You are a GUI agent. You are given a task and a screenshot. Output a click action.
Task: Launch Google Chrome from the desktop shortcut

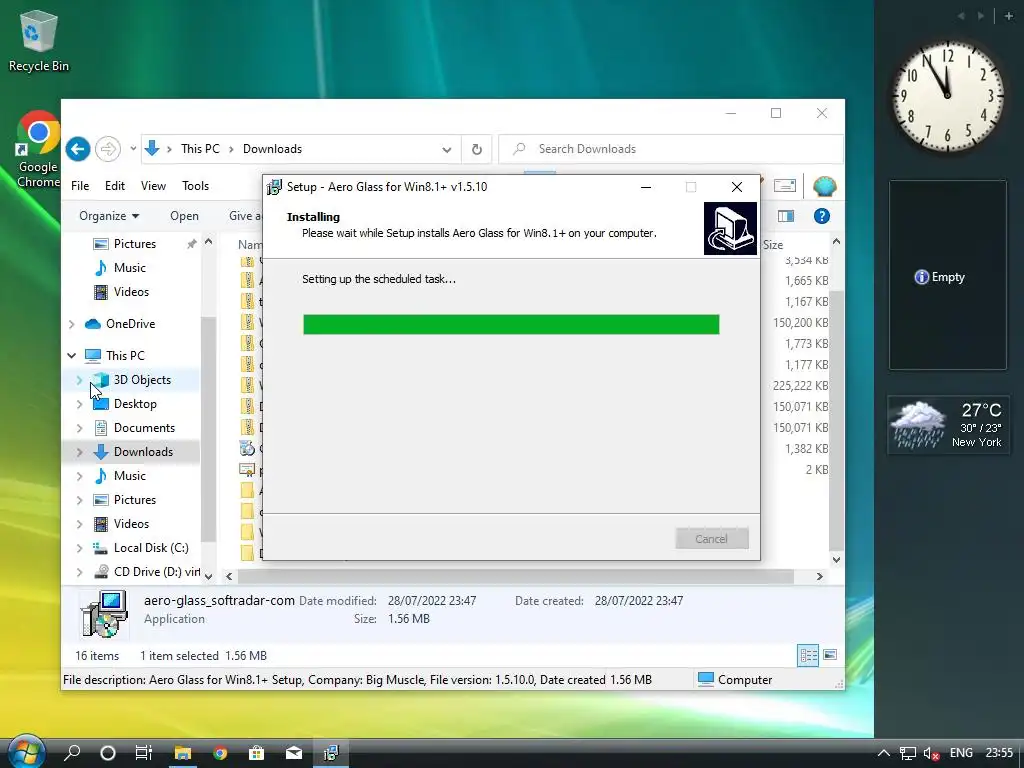pyautogui.click(x=38, y=150)
